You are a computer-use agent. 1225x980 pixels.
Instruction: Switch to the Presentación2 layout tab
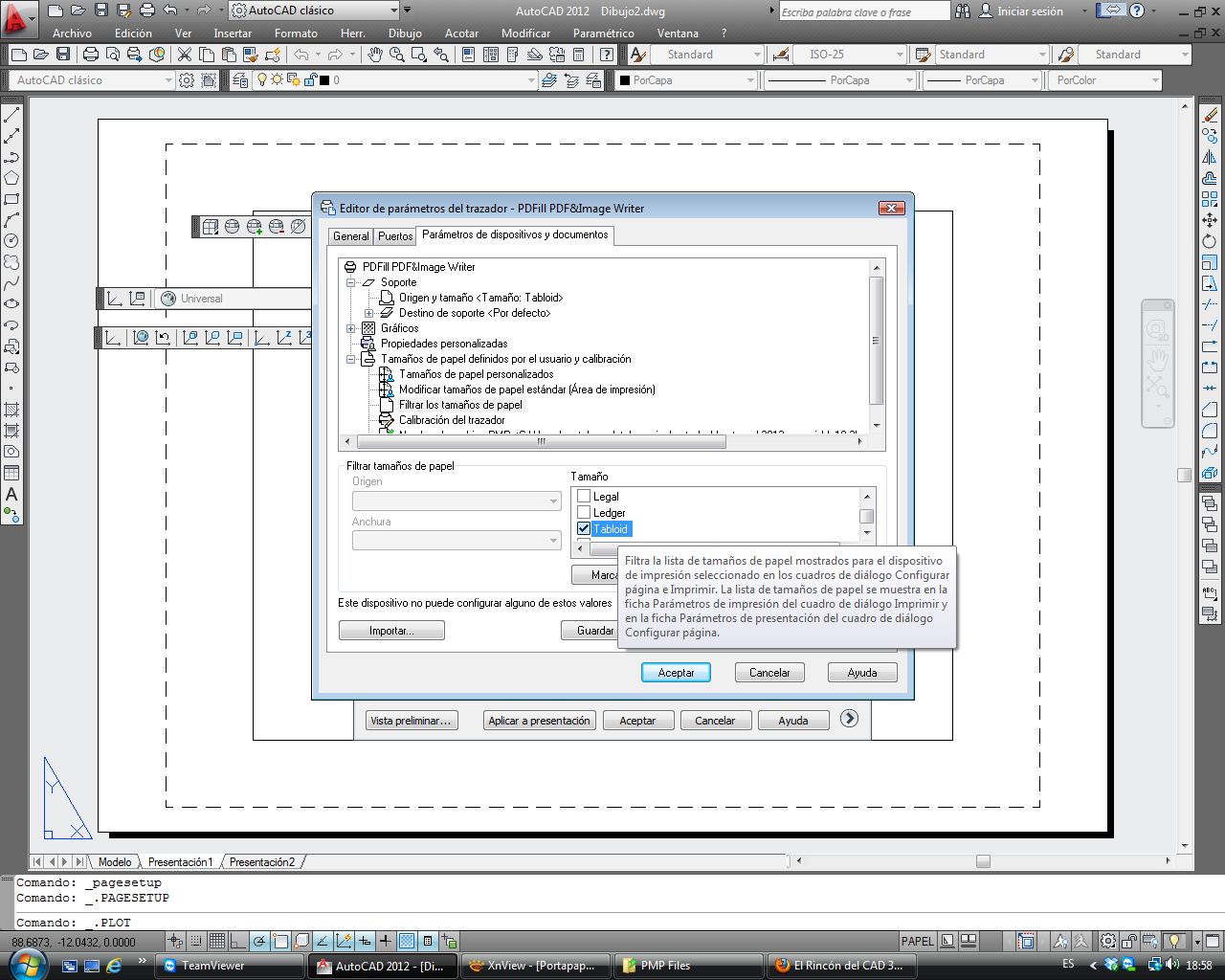pyautogui.click(x=262, y=862)
